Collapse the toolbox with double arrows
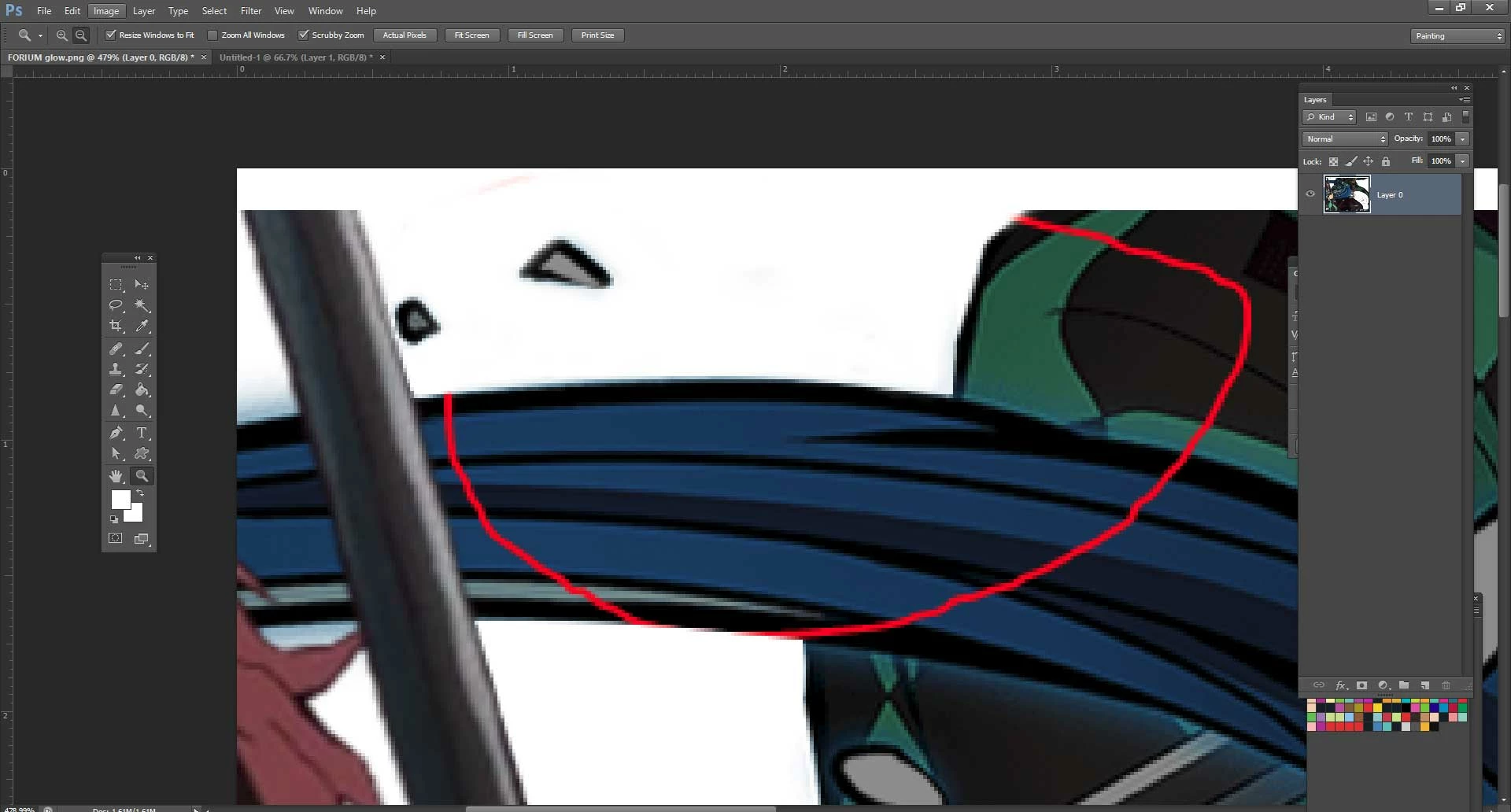 [138, 258]
